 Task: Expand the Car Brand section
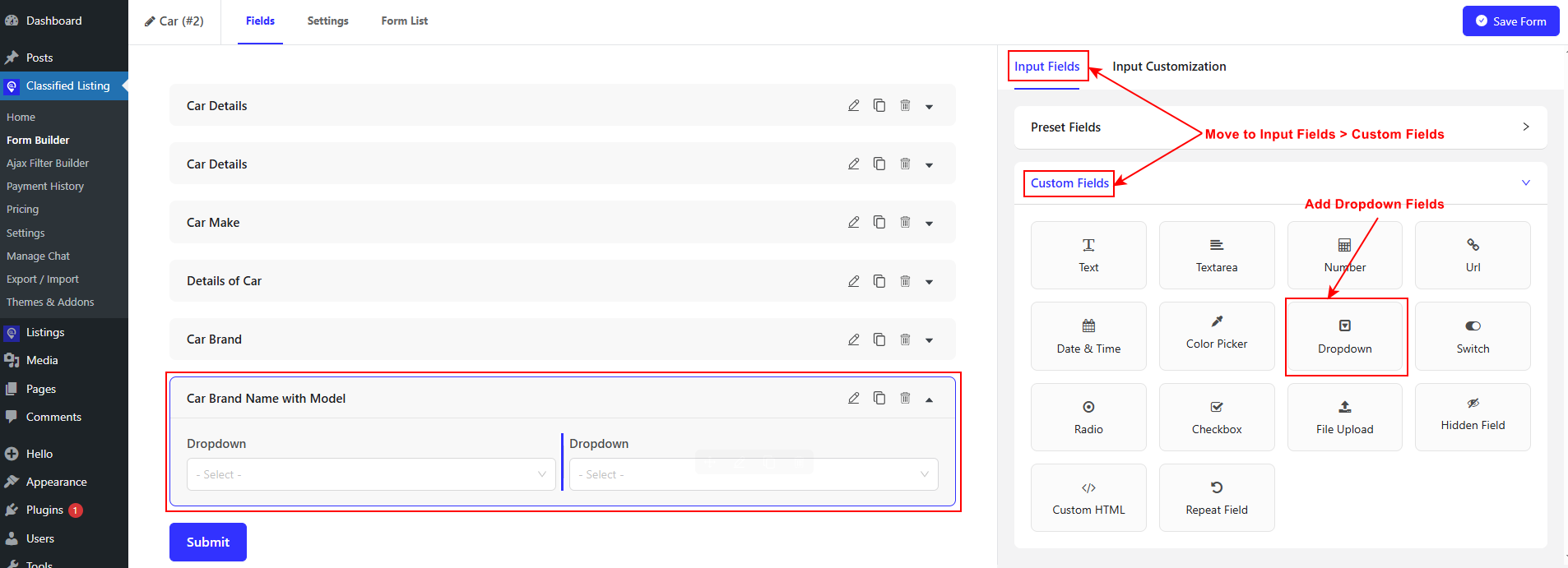click(x=930, y=340)
